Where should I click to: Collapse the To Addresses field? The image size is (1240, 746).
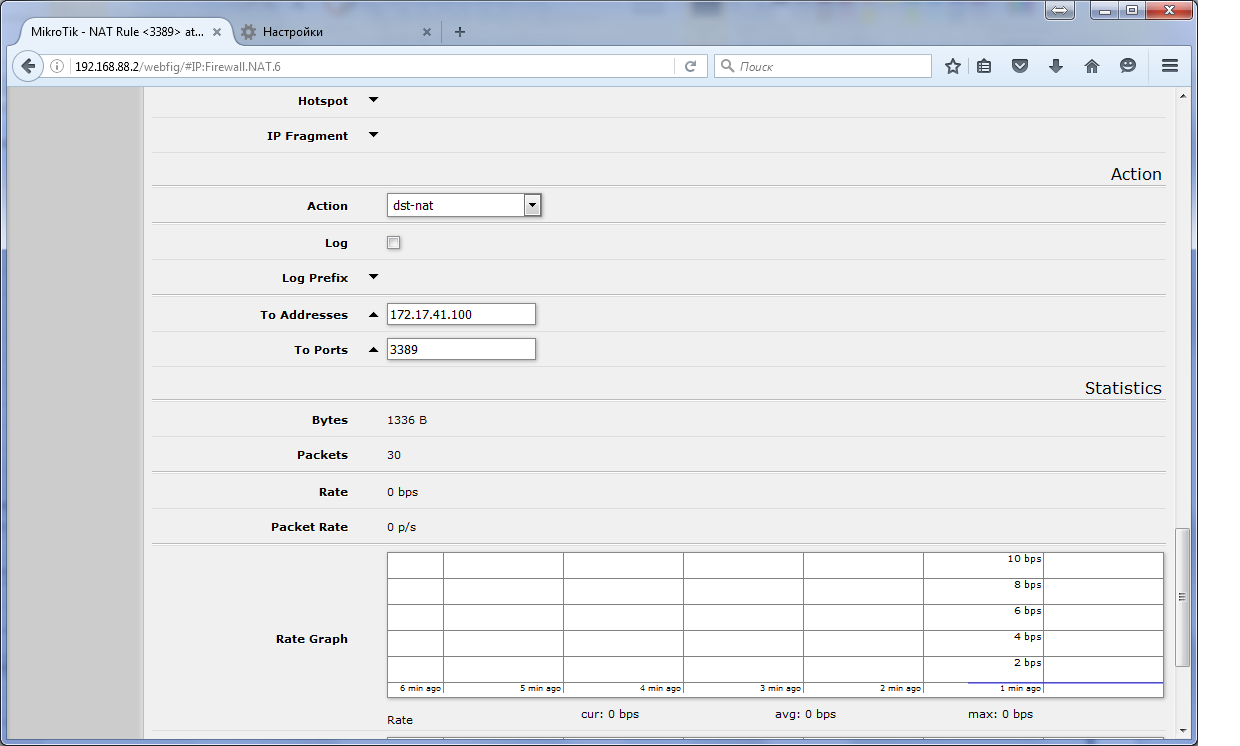coord(373,314)
